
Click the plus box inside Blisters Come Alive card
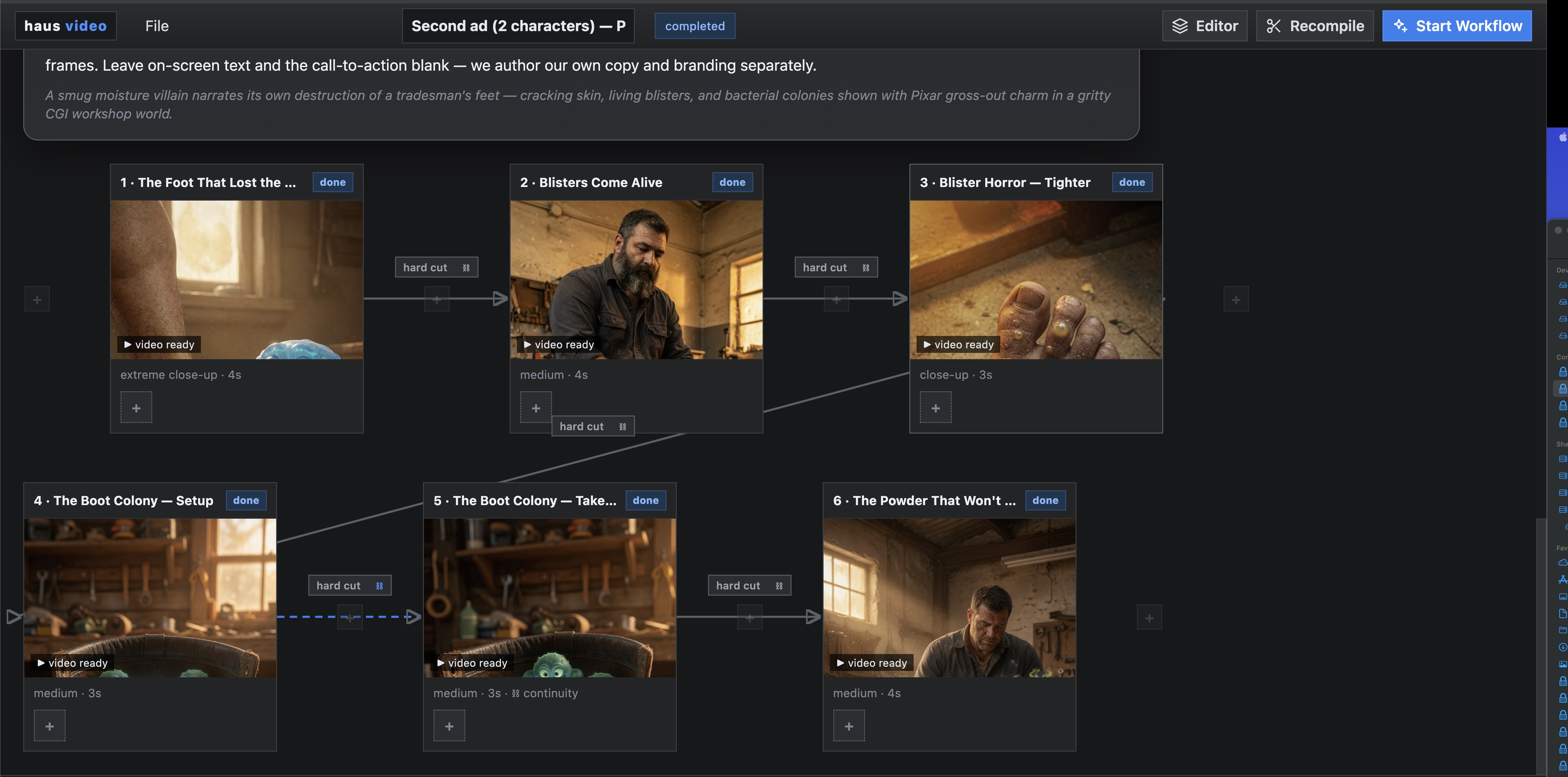[536, 408]
